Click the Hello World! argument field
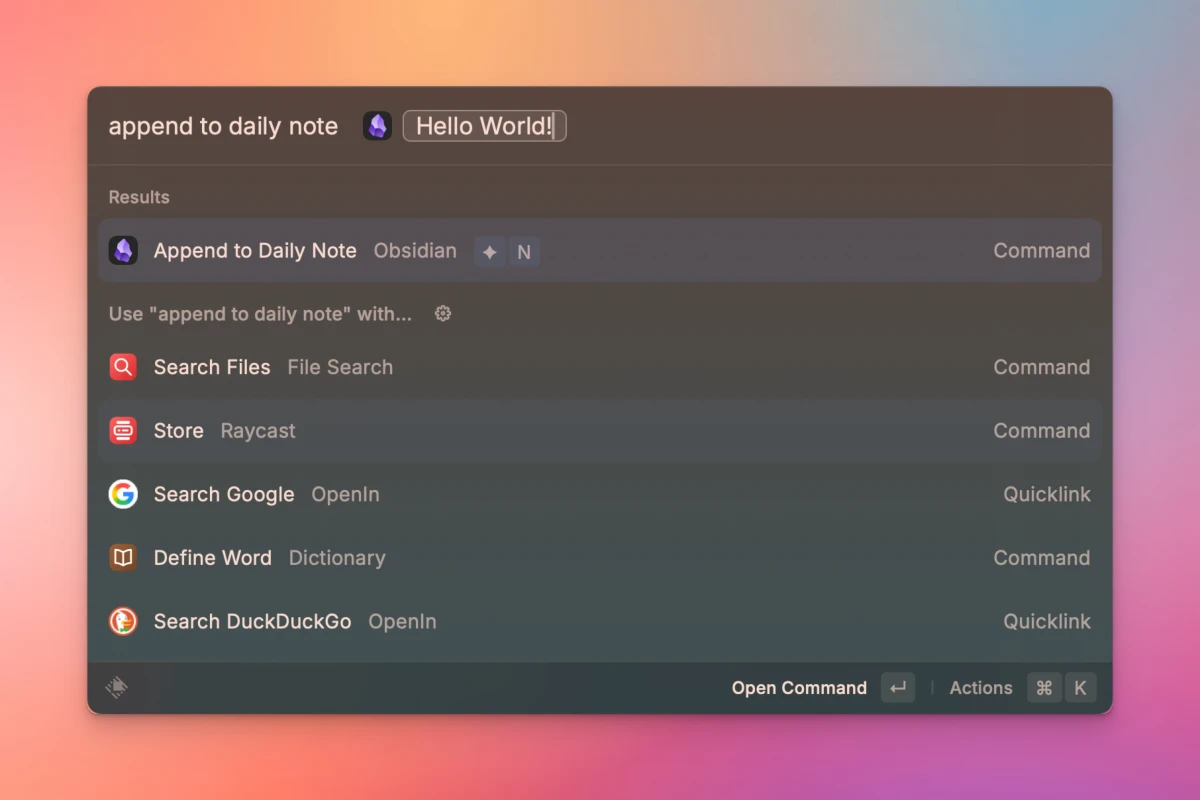This screenshot has width=1200, height=800. [485, 126]
